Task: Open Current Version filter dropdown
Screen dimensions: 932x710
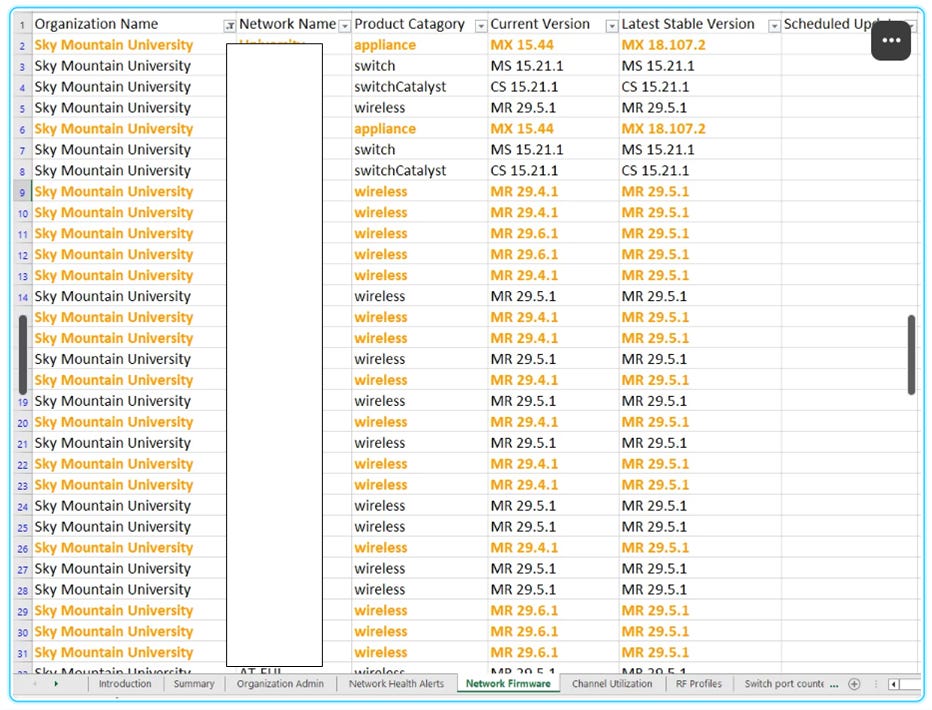Action: point(611,26)
